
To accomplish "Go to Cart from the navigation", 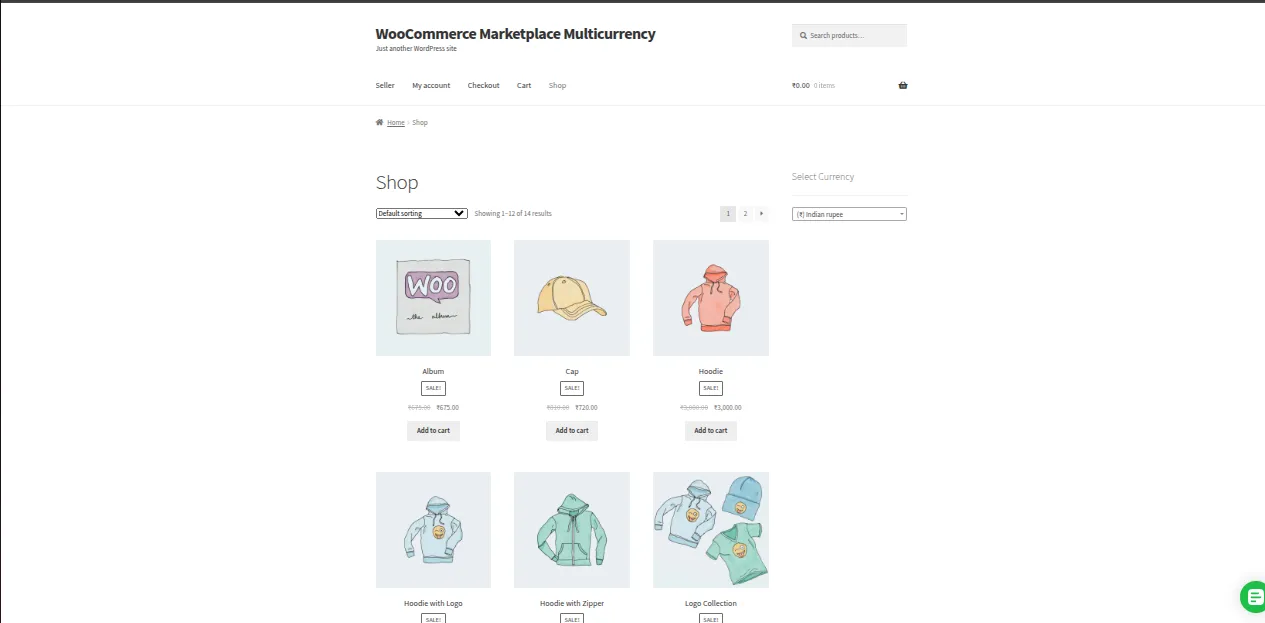I will [524, 86].
